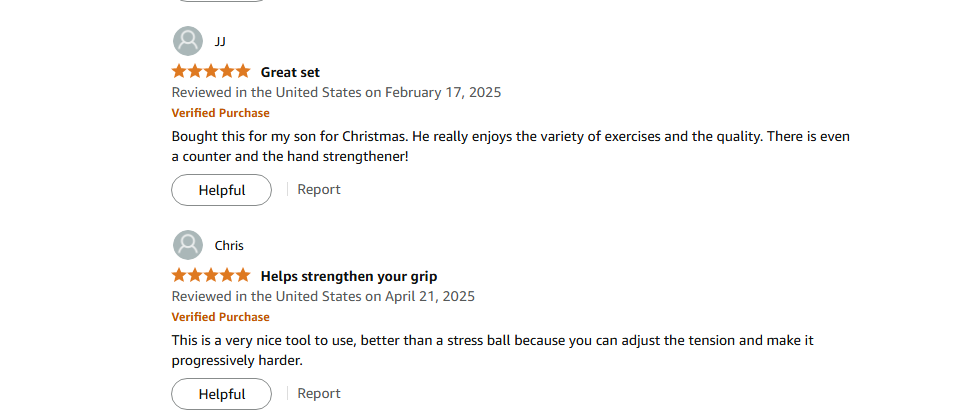Click the five-star rating on "Great set" review
964x418 pixels.
(x=211, y=71)
